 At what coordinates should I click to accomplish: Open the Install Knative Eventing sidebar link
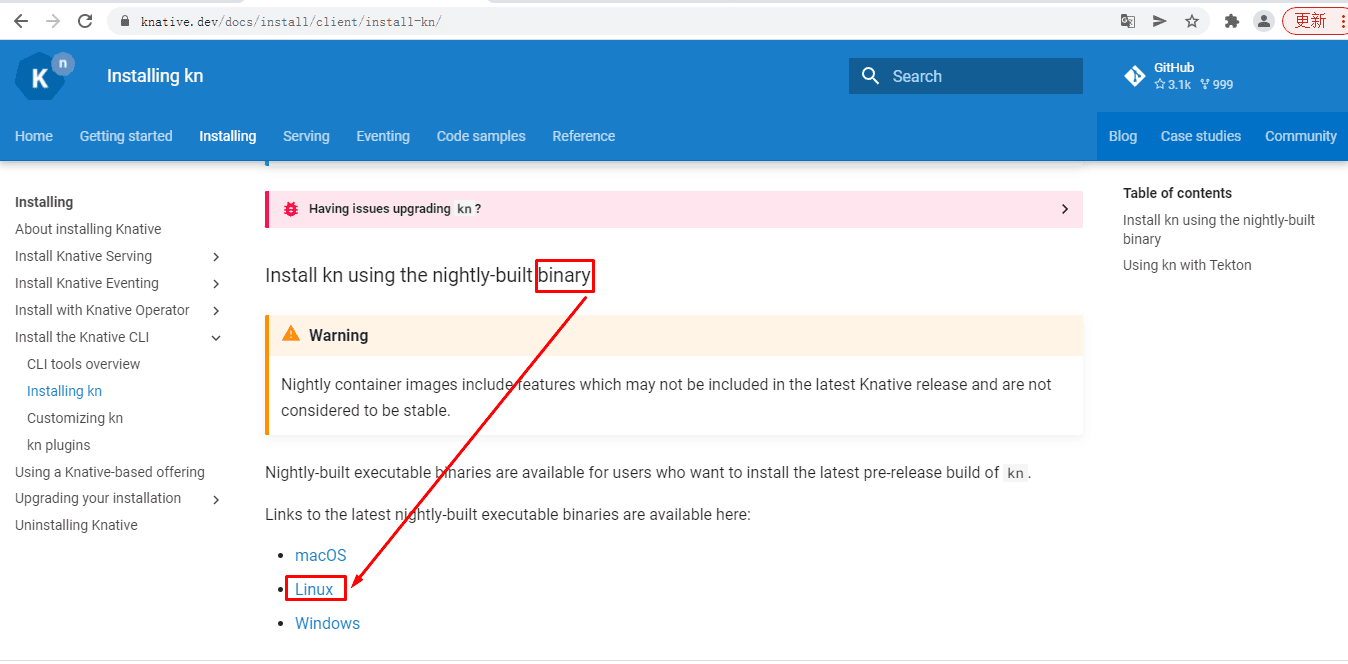[x=87, y=283]
